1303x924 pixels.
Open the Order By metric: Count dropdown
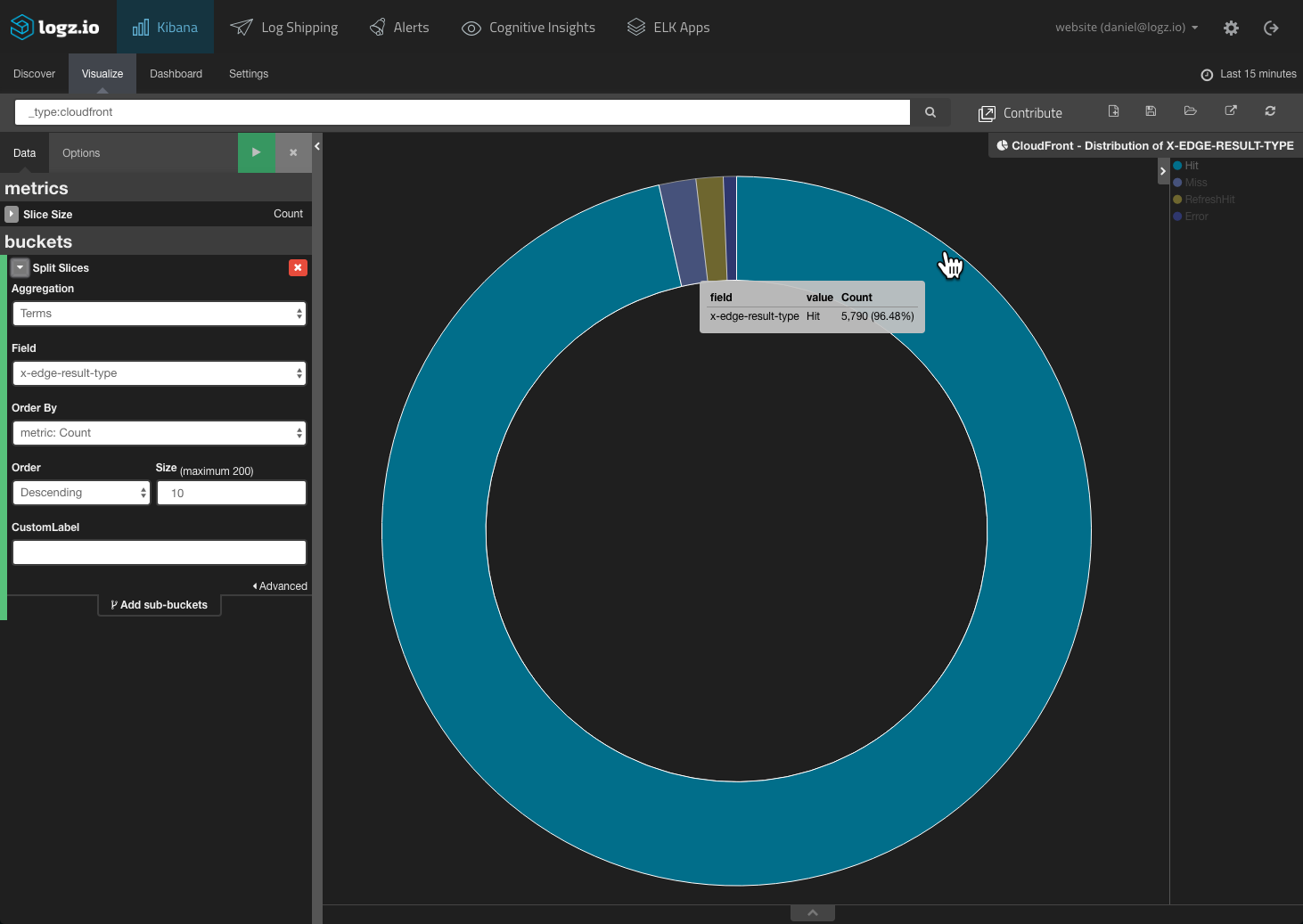click(160, 433)
